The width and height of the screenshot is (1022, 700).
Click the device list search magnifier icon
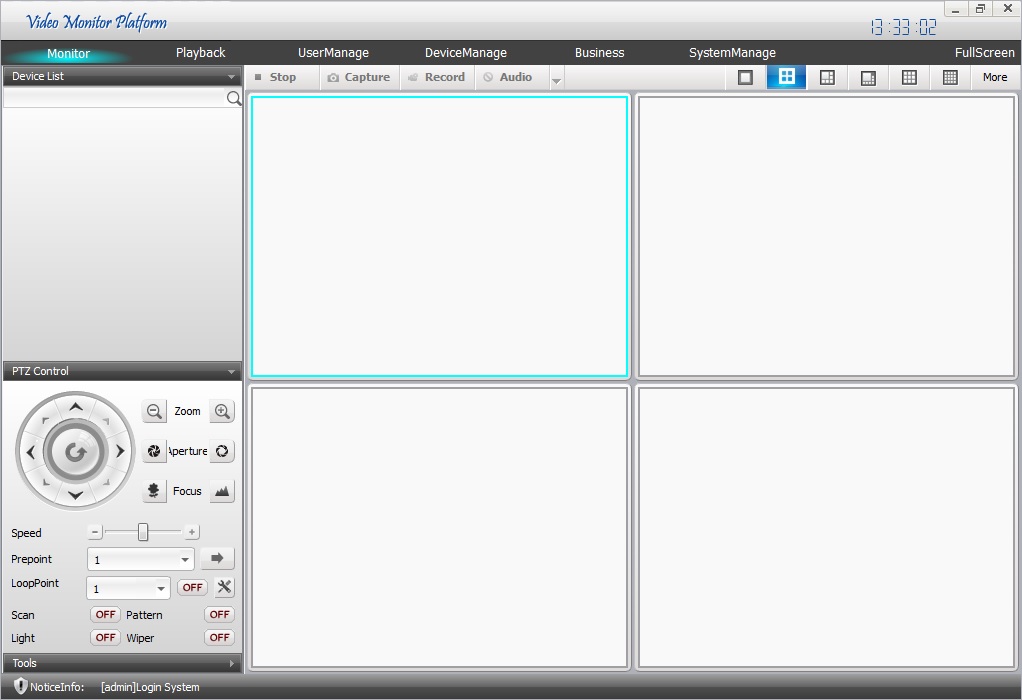(234, 98)
